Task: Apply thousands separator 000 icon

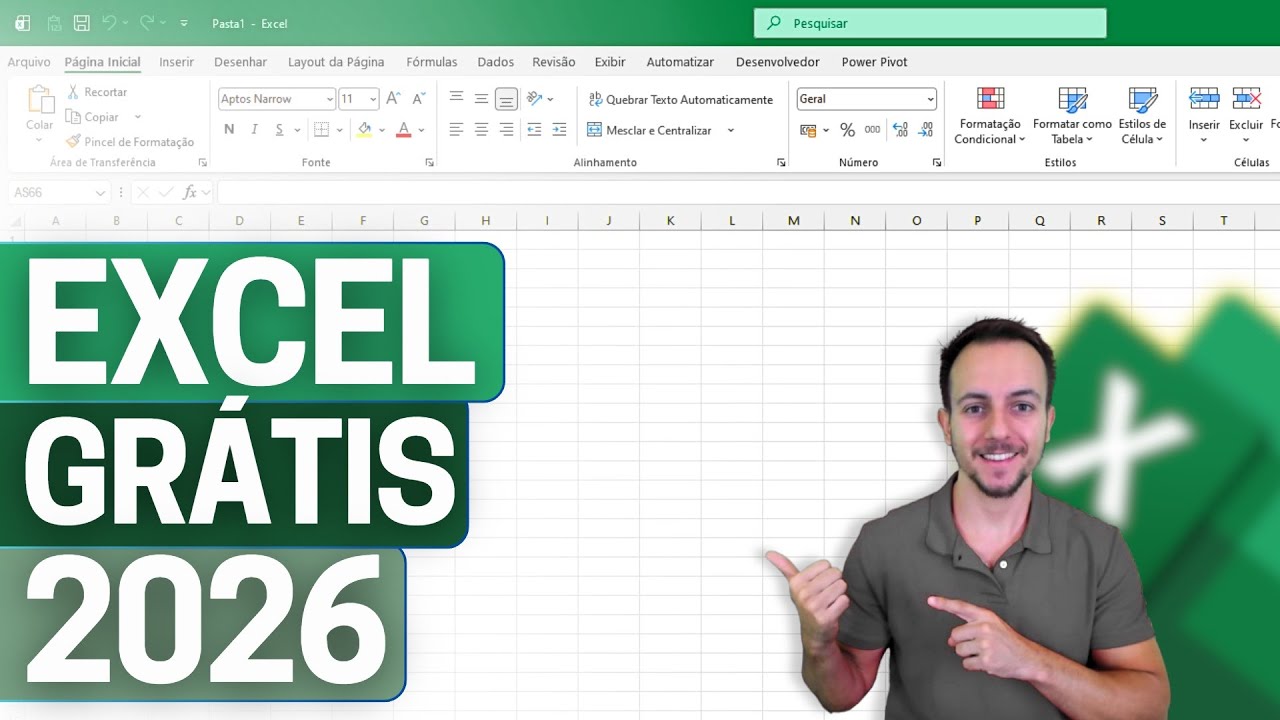Action: (873, 130)
